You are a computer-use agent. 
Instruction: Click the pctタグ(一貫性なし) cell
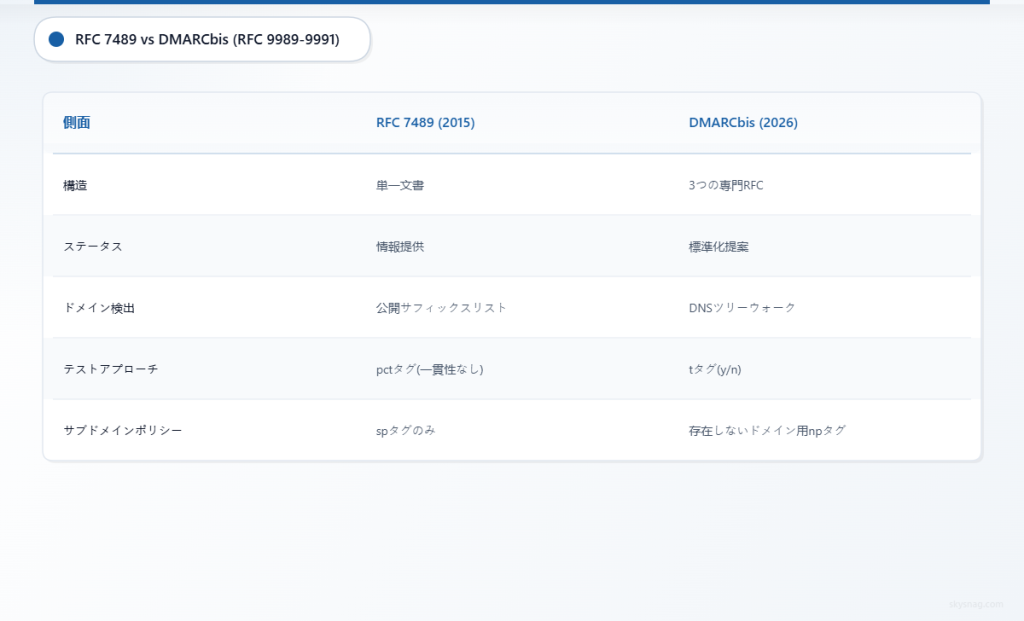pos(430,370)
